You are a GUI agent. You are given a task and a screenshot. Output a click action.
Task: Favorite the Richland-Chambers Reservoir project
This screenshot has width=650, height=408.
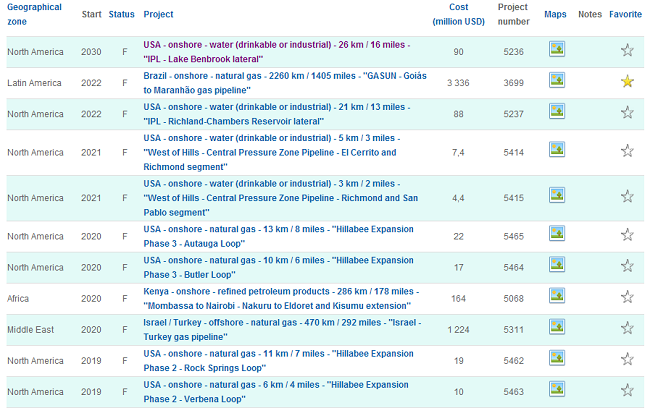627,112
